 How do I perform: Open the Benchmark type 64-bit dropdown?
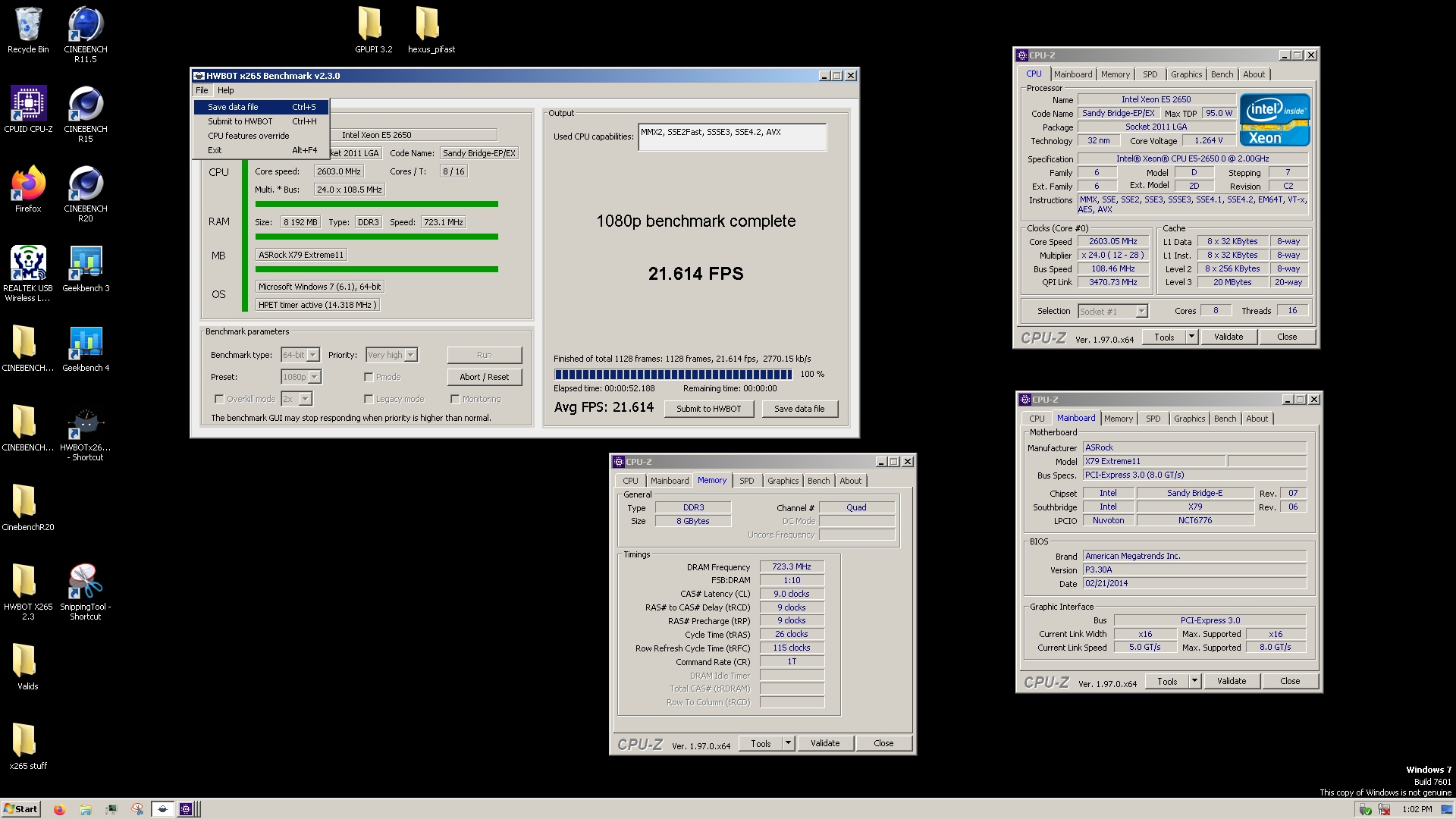point(312,355)
